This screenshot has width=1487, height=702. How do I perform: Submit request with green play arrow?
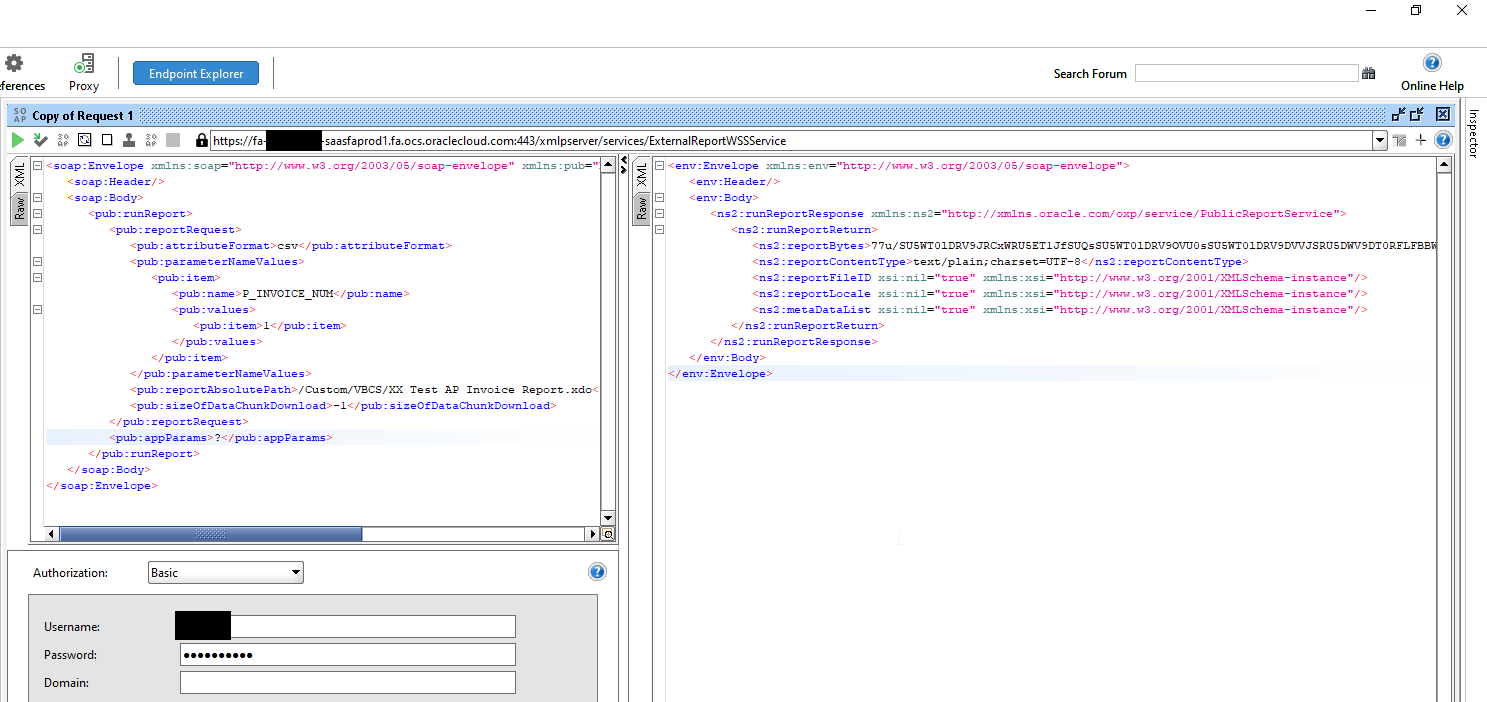pos(17,140)
